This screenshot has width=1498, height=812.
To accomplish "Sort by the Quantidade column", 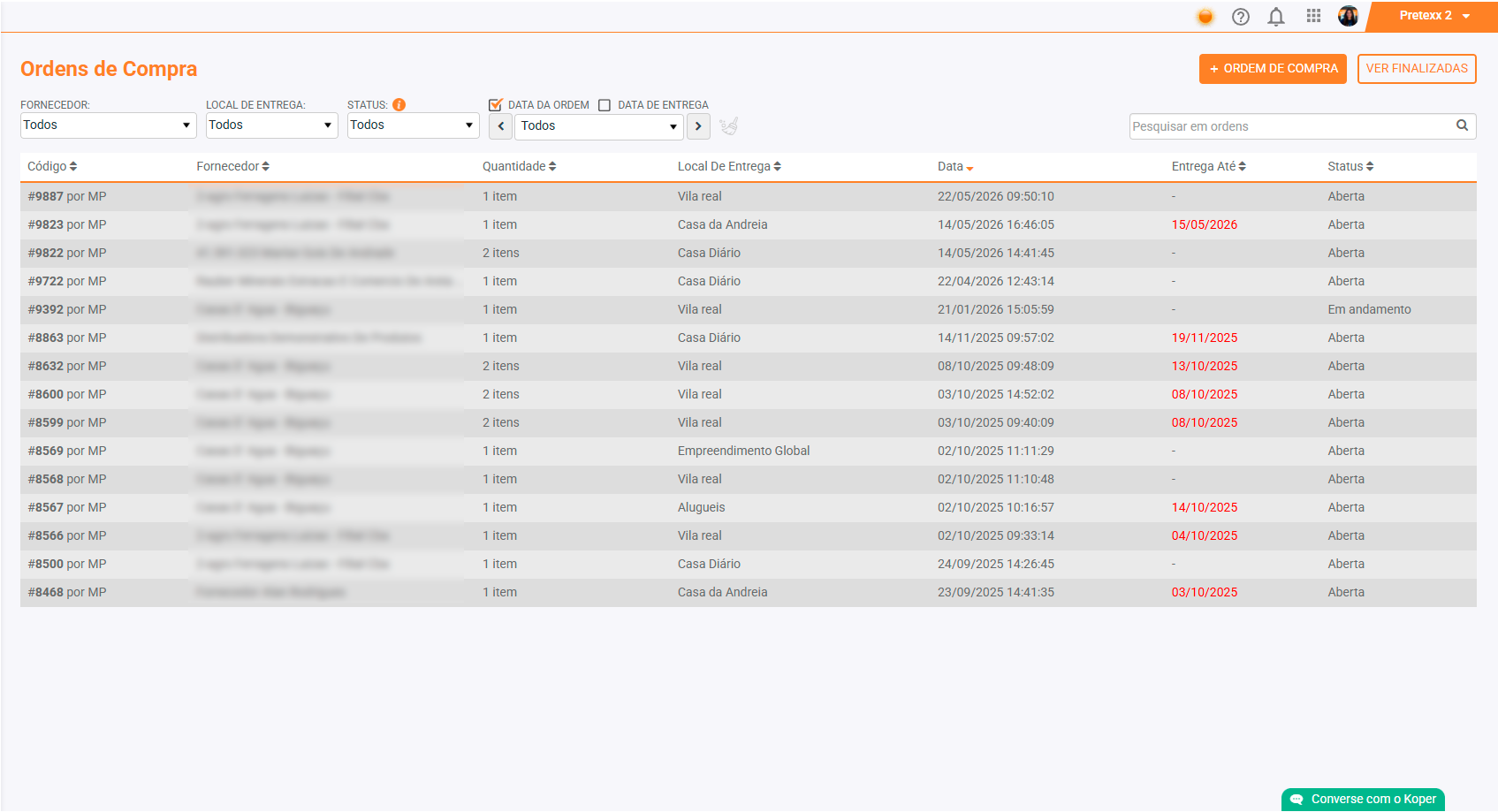I will point(519,166).
